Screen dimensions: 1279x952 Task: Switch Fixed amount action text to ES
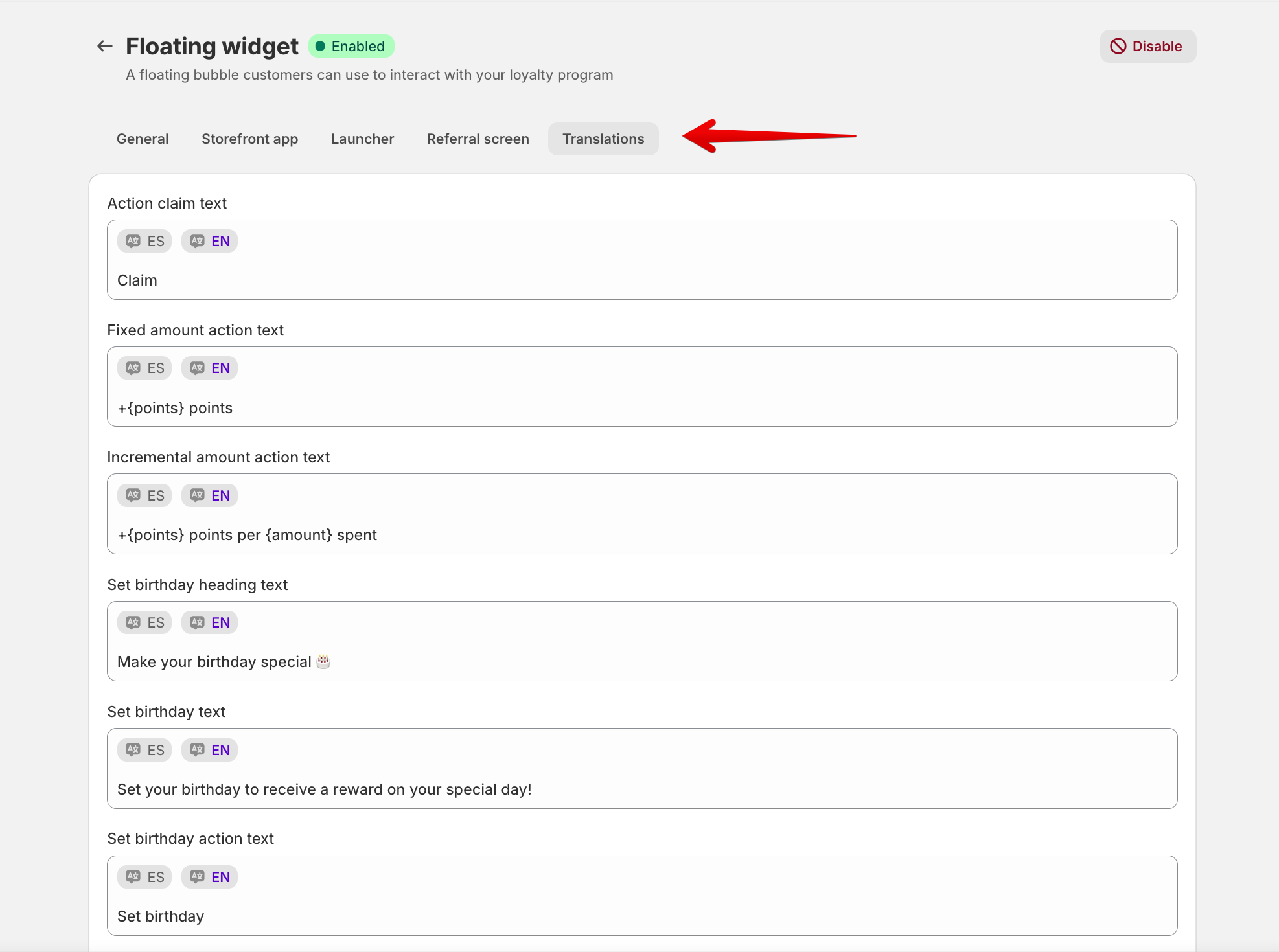pyautogui.click(x=144, y=368)
